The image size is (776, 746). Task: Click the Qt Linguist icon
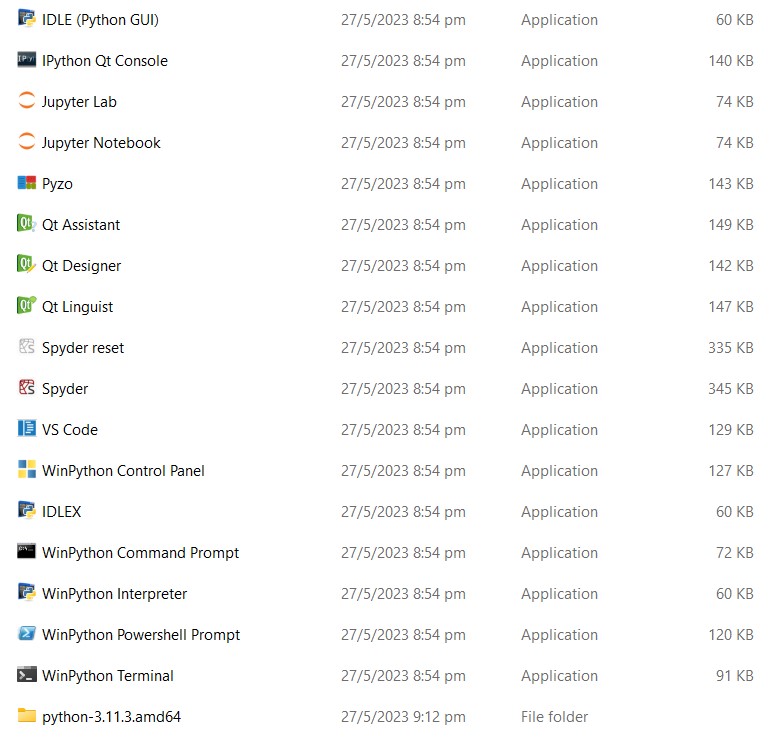(x=27, y=305)
